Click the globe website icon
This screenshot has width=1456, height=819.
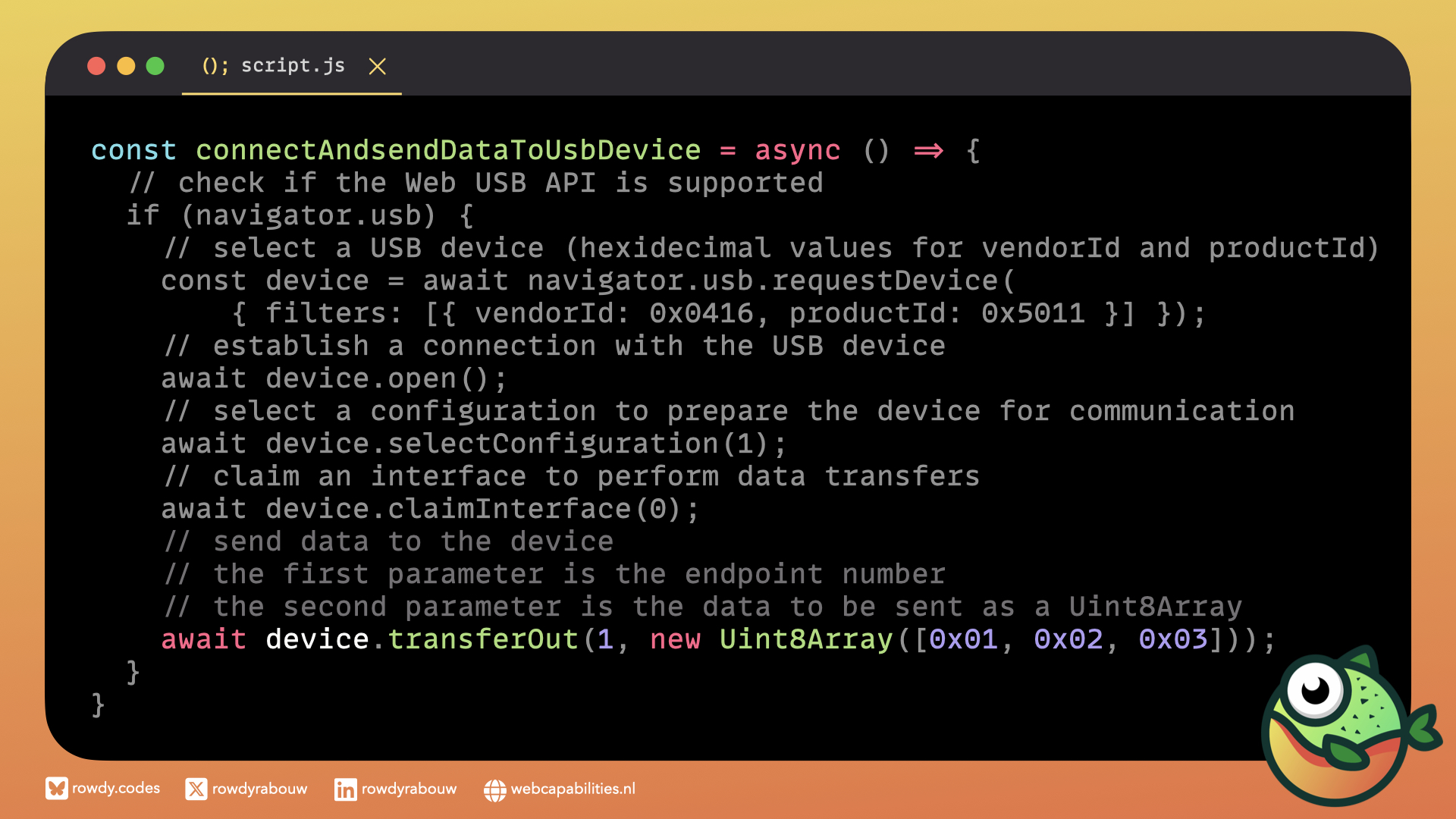pos(494,790)
